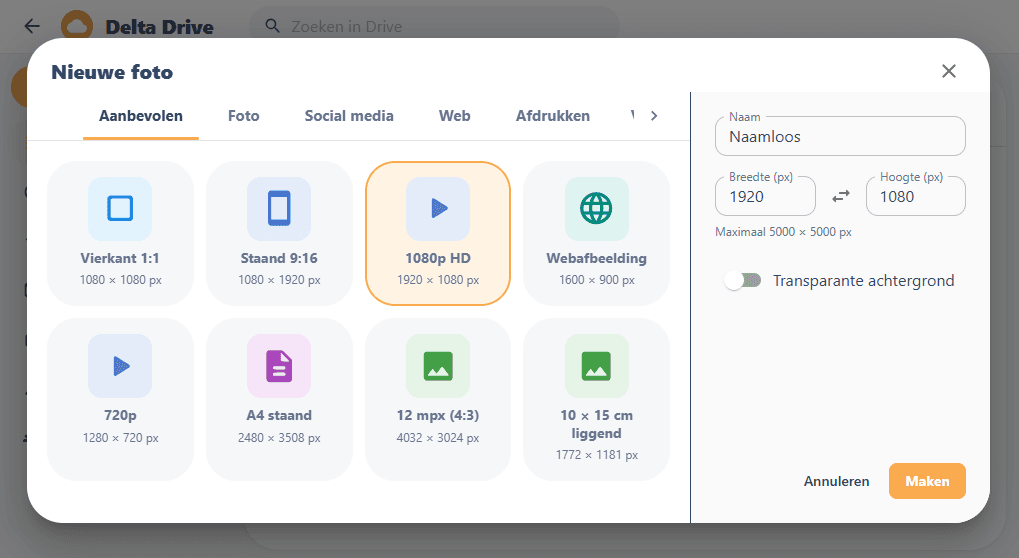The width and height of the screenshot is (1019, 558).
Task: Click the Delta Drive cloud logo
Action: pos(77,25)
